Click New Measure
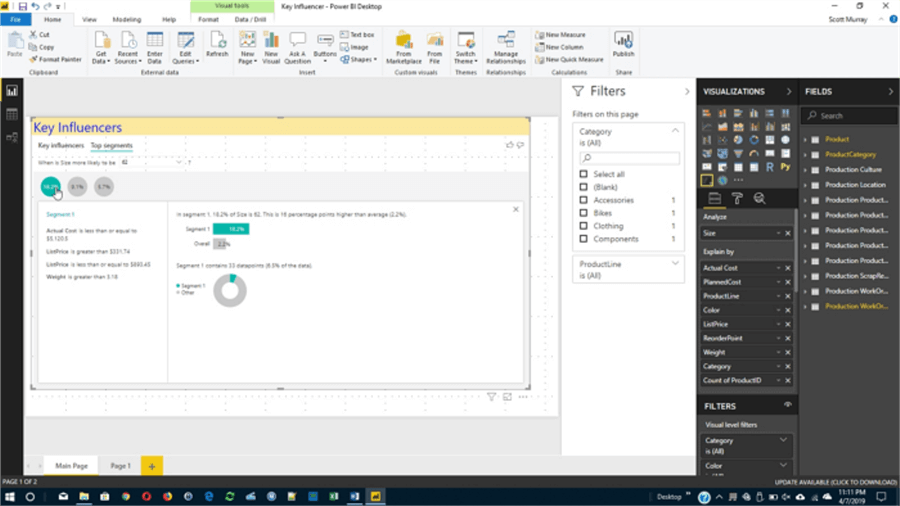The width and height of the screenshot is (900, 506). point(561,35)
